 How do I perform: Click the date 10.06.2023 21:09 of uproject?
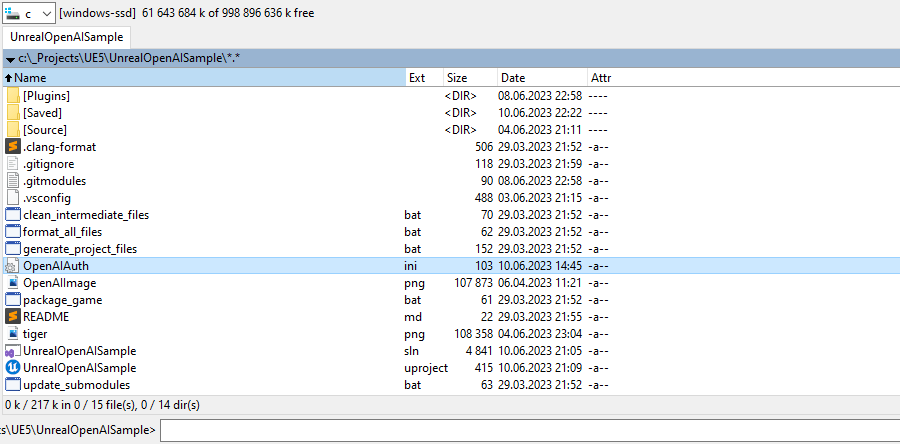click(x=540, y=368)
